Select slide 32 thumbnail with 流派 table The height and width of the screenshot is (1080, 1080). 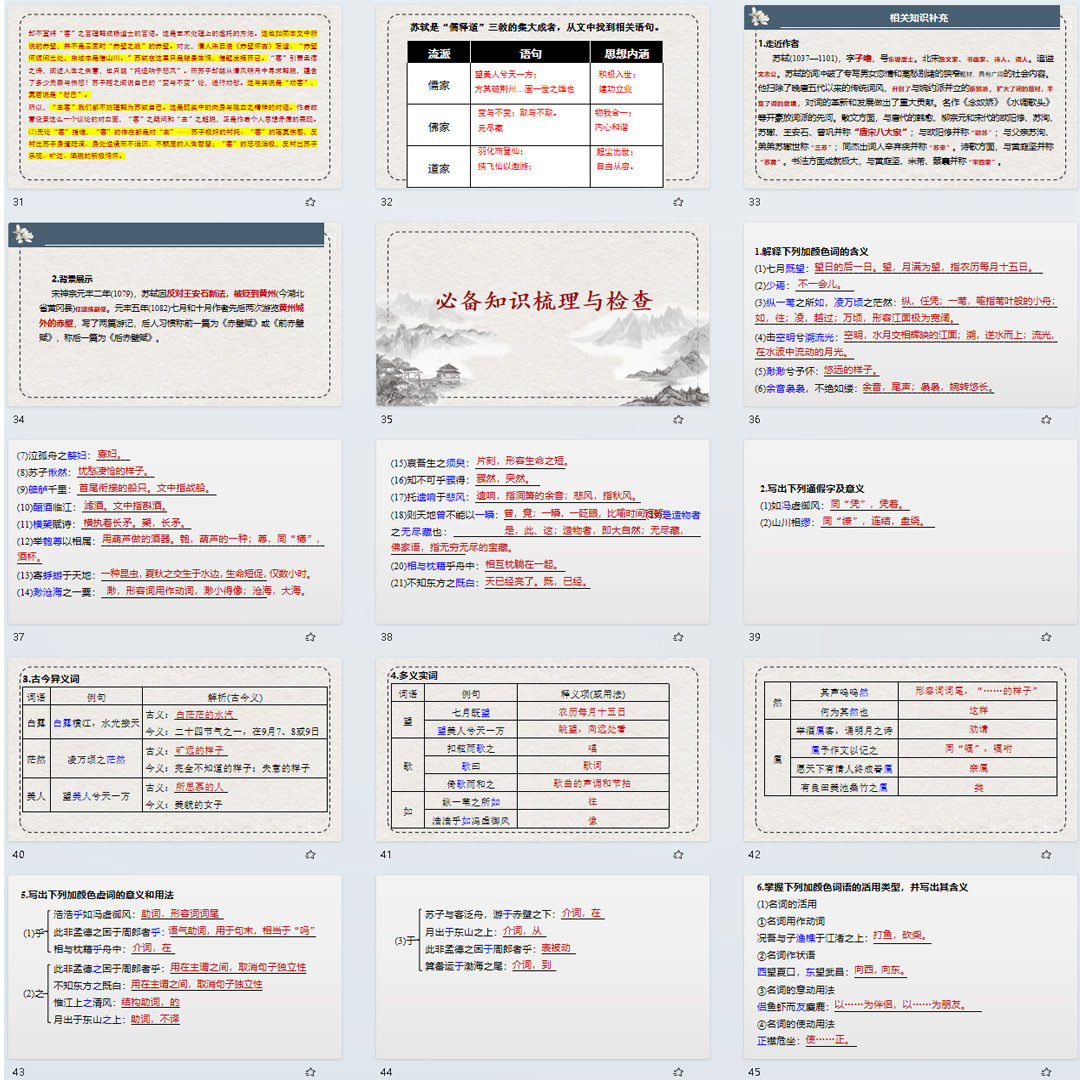point(543,97)
